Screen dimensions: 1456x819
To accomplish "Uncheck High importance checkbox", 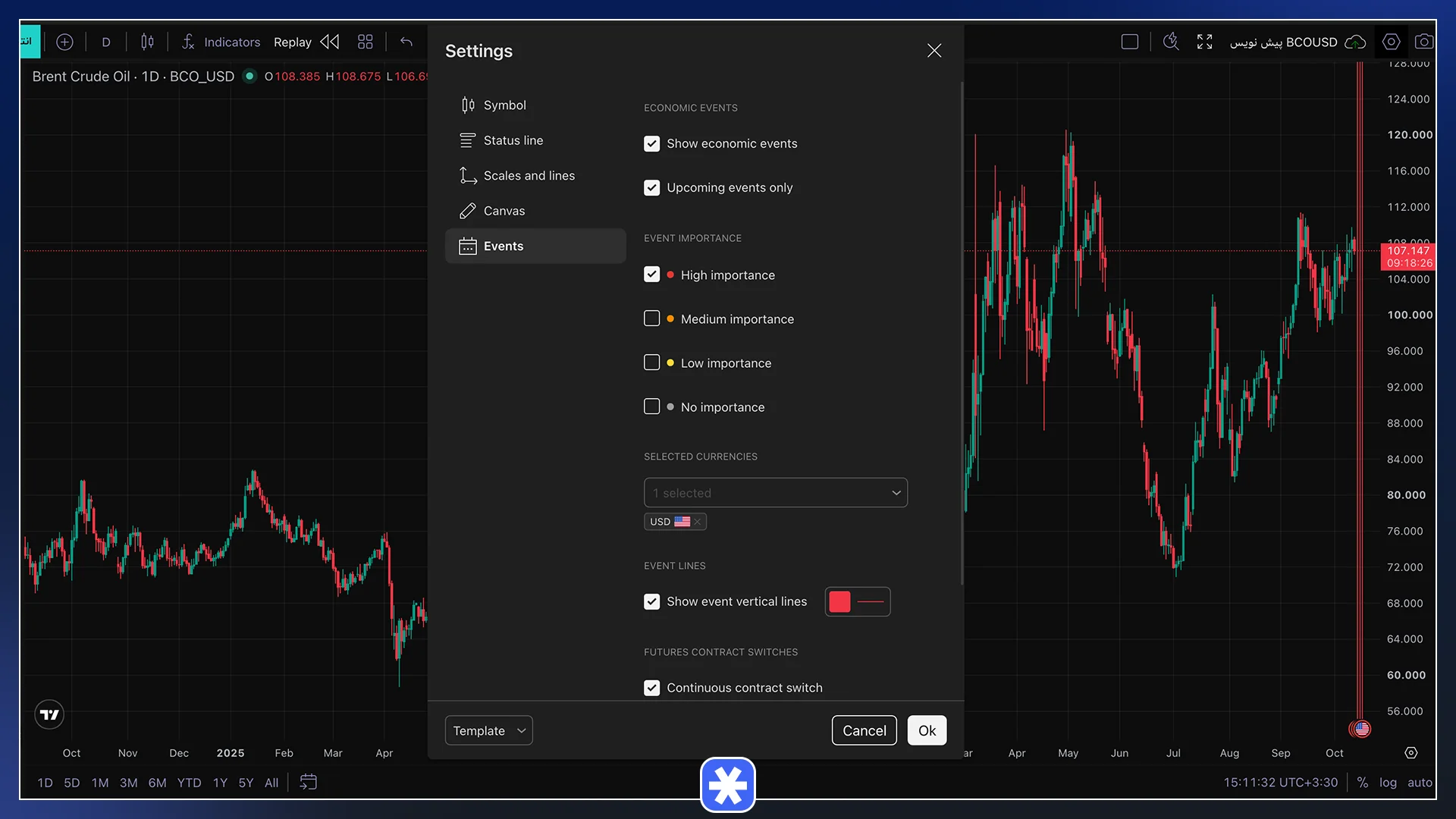I will point(651,275).
